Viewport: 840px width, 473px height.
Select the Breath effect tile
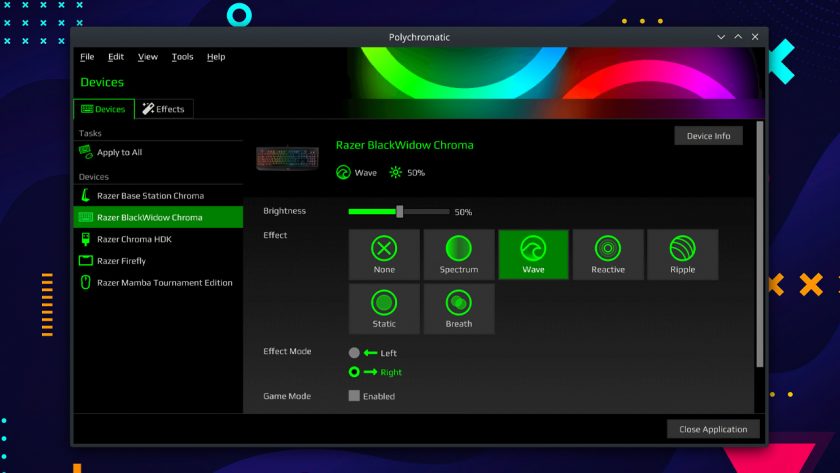pos(459,309)
